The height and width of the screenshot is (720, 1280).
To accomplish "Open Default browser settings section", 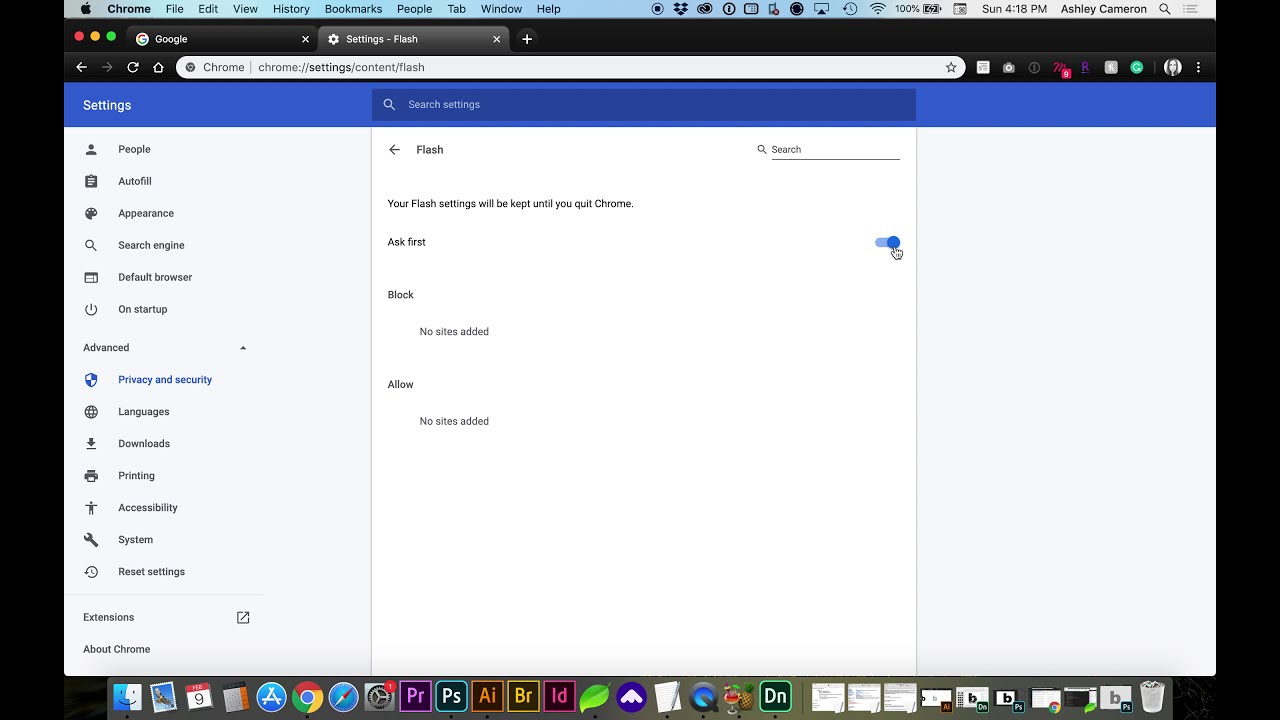I will point(155,277).
